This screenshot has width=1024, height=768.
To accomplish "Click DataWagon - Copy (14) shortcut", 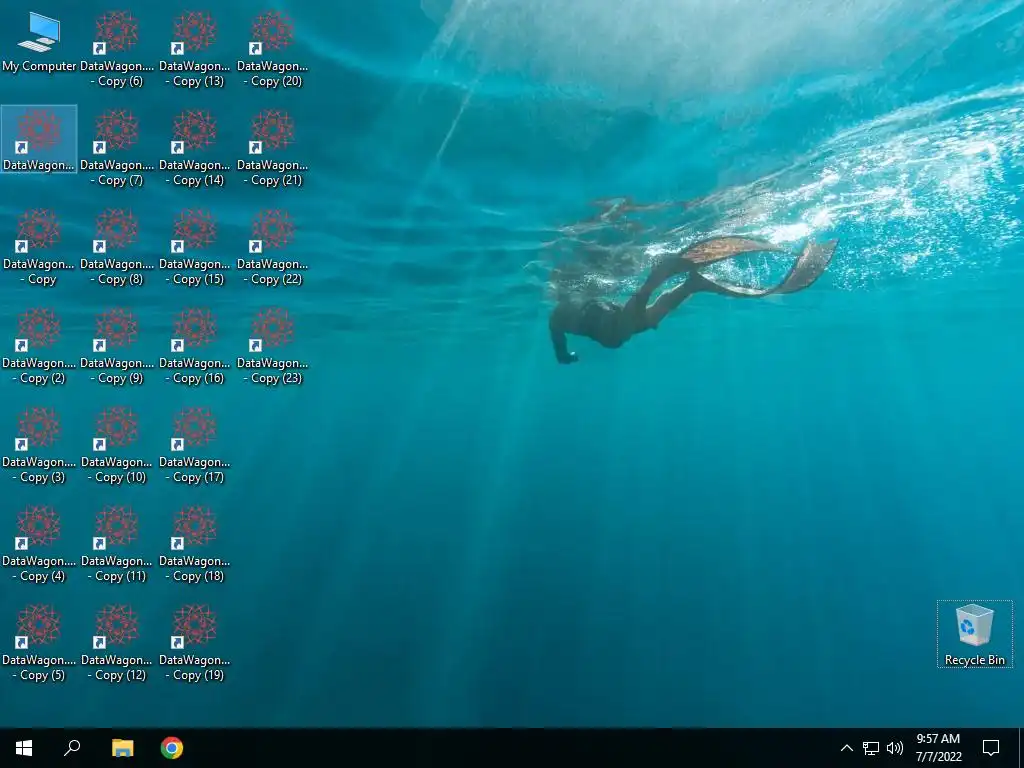I will click(195, 149).
